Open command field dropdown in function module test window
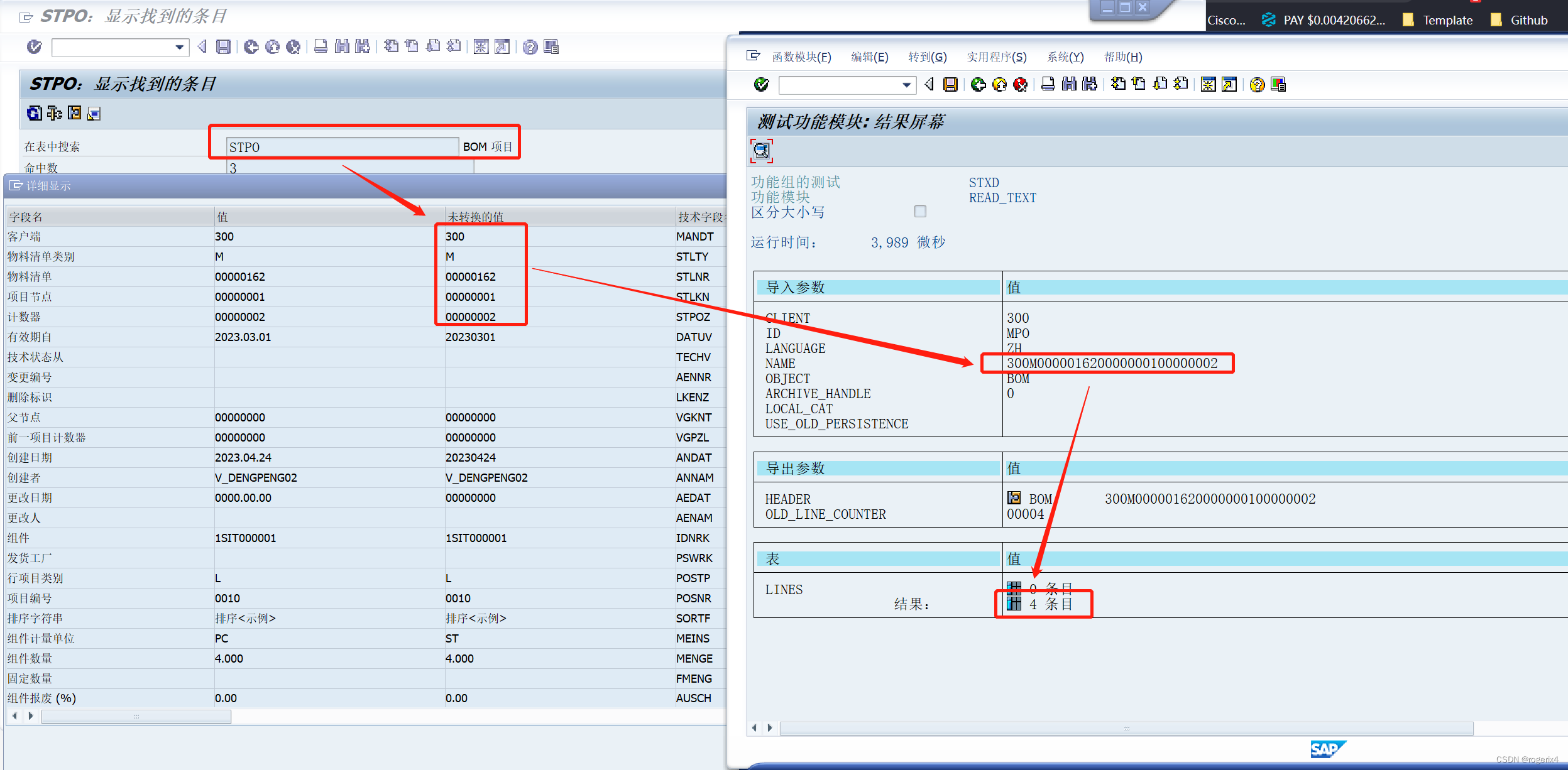The image size is (1568, 770). point(906,84)
